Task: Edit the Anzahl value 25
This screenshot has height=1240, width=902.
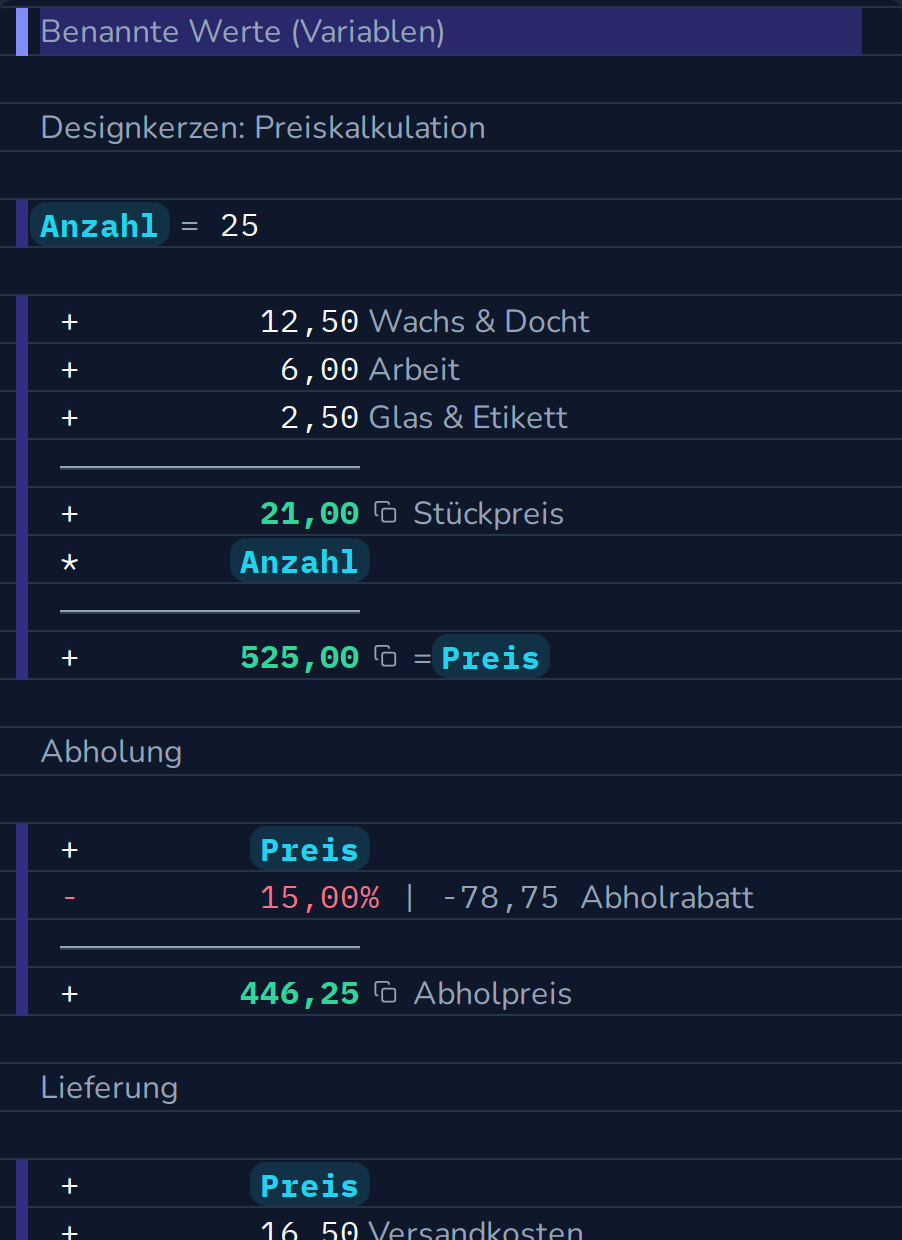Action: click(x=240, y=226)
